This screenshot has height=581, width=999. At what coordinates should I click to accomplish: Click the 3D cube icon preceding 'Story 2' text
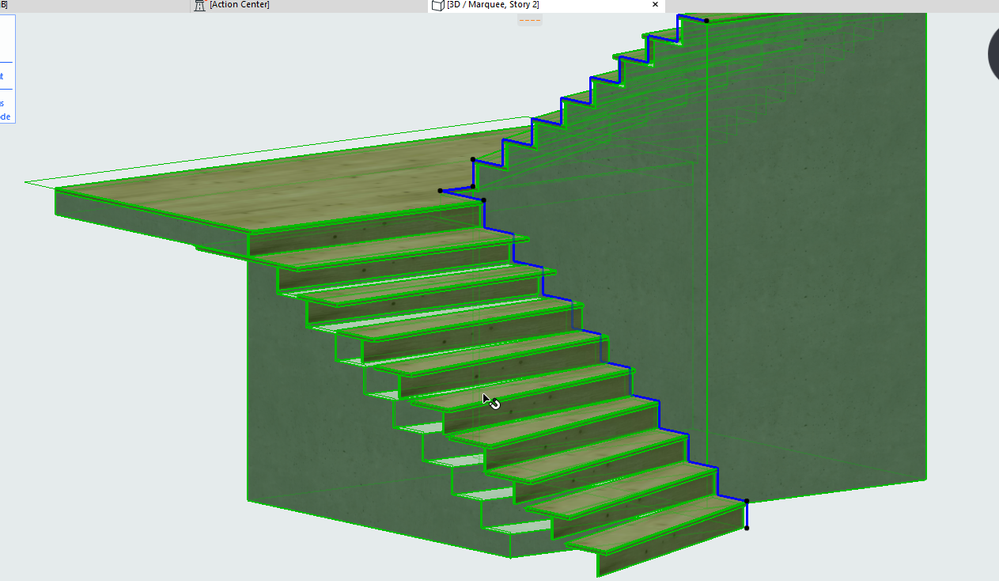(437, 4)
